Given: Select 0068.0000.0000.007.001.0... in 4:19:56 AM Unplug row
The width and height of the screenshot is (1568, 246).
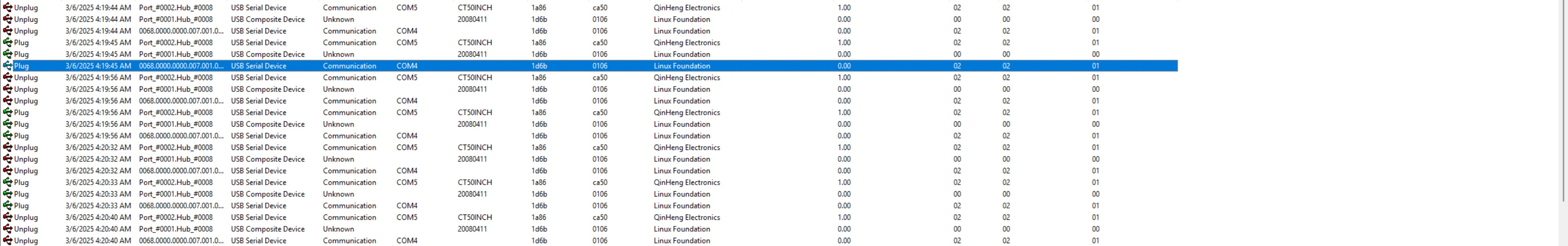Looking at the screenshot, I should click(181, 101).
